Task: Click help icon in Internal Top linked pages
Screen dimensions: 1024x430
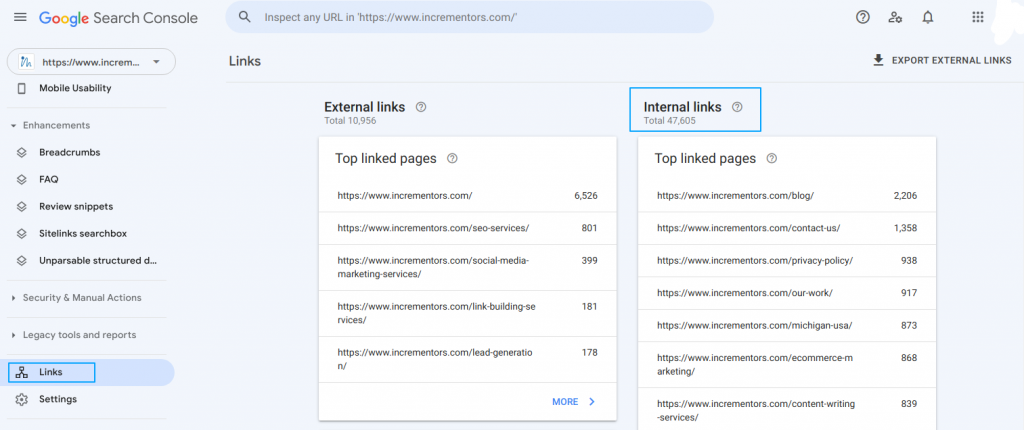Action: tap(771, 158)
